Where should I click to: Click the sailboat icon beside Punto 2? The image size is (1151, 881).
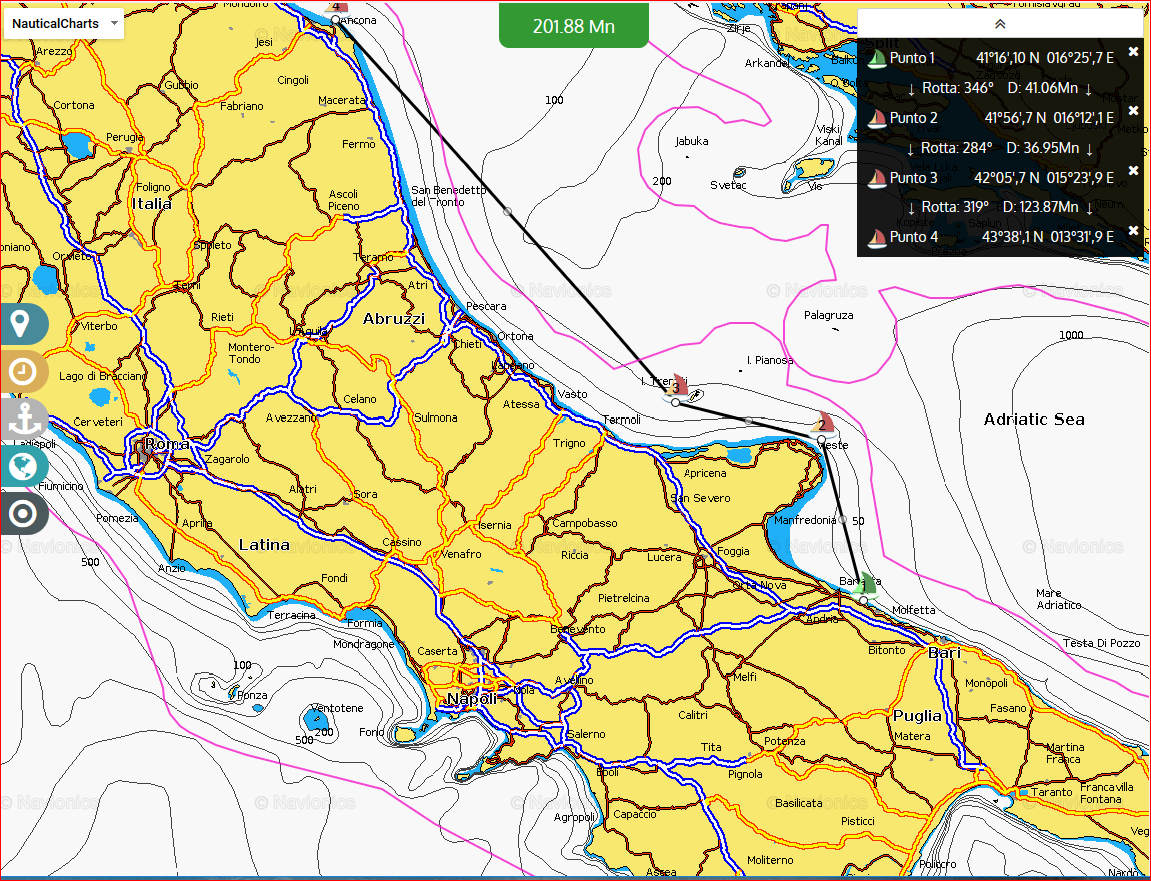(x=876, y=118)
